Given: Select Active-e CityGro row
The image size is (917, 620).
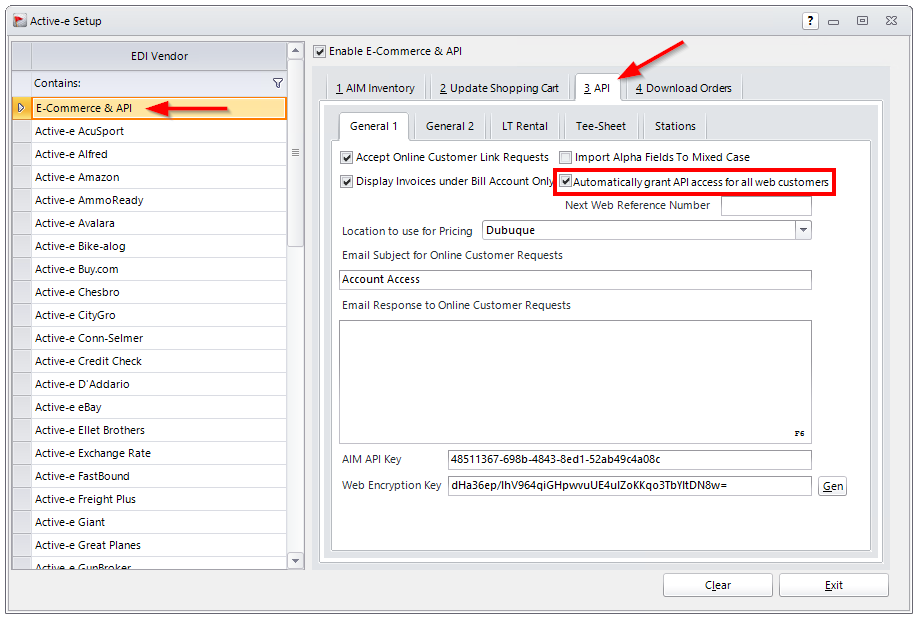Looking at the screenshot, I should coord(158,315).
